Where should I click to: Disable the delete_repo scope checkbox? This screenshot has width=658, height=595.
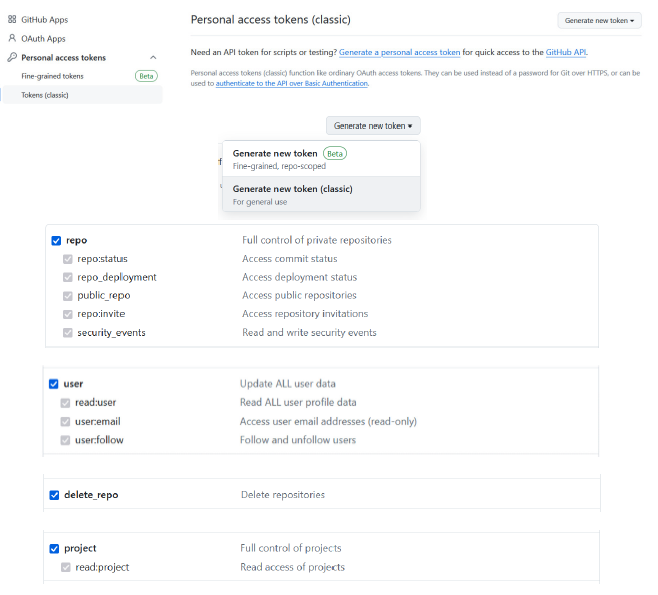[54, 495]
